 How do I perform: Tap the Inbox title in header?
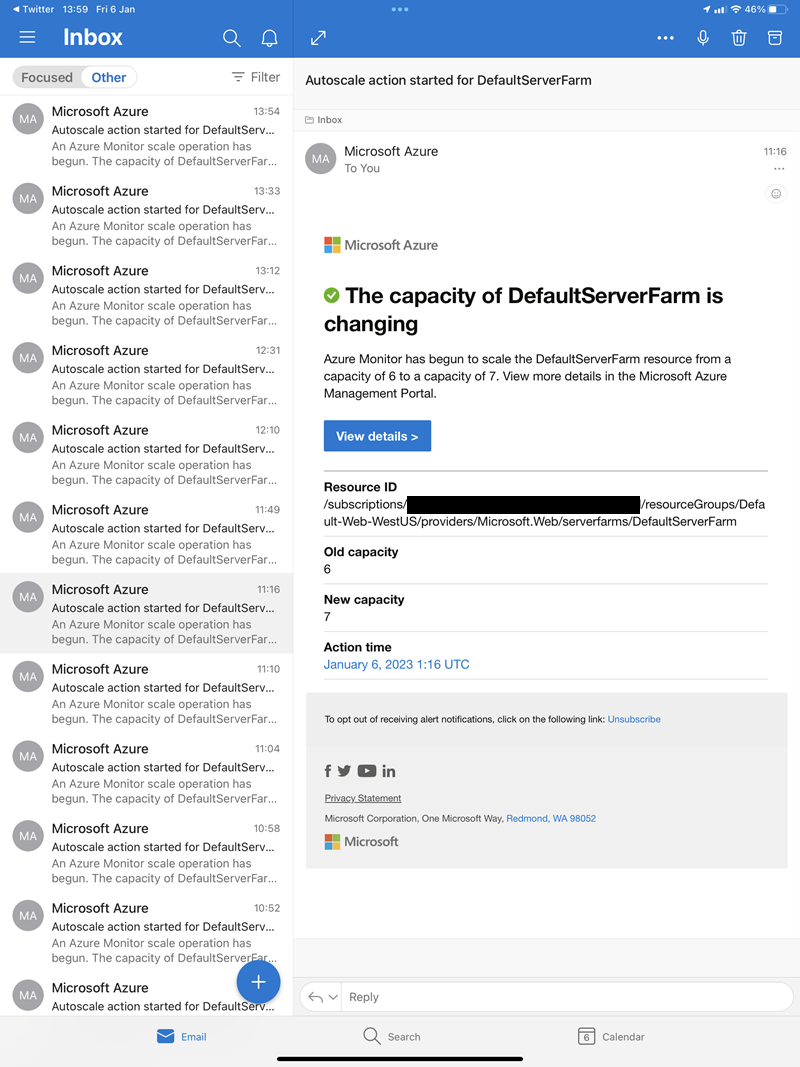93,37
